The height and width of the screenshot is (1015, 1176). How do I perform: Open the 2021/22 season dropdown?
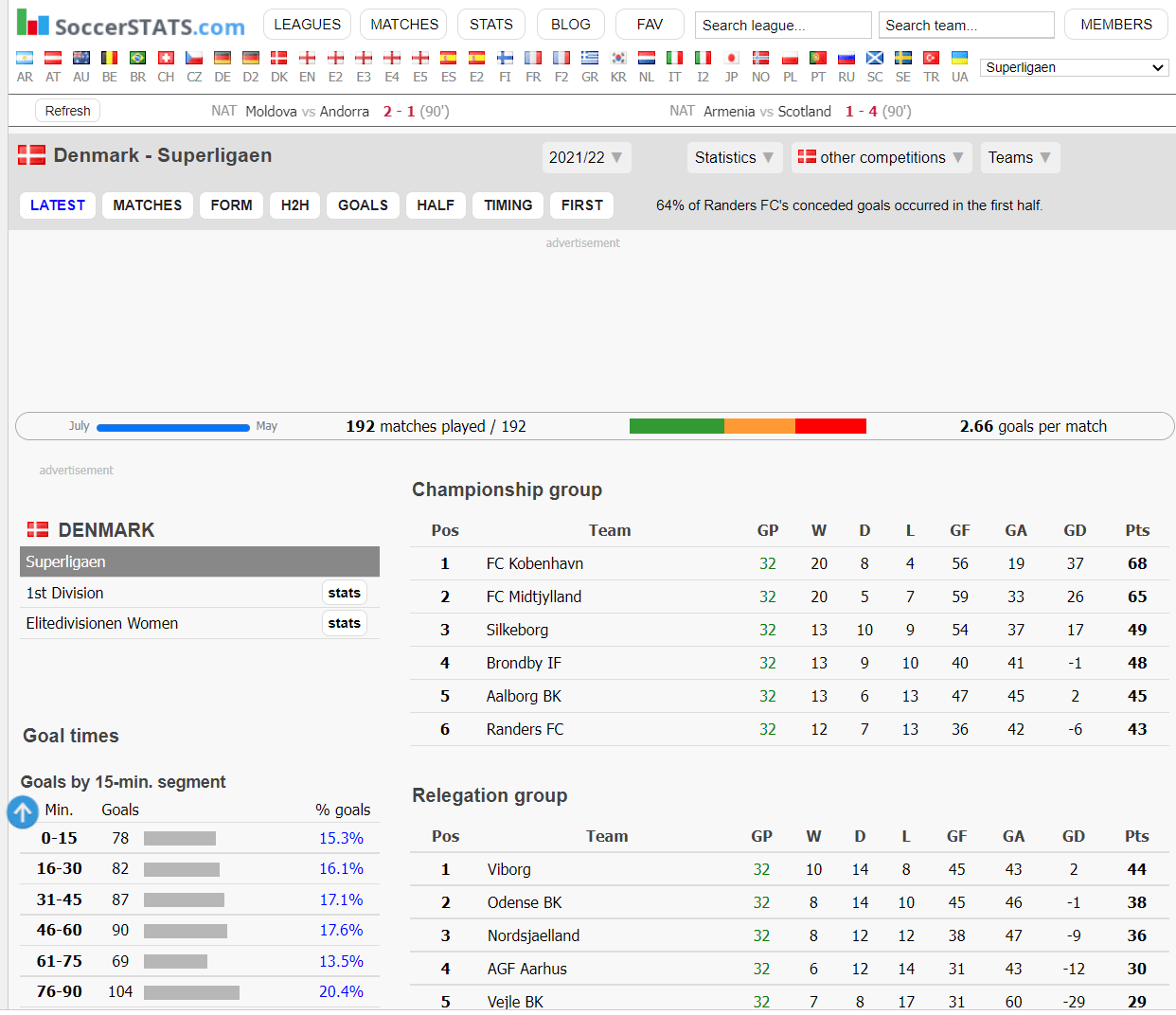586,157
